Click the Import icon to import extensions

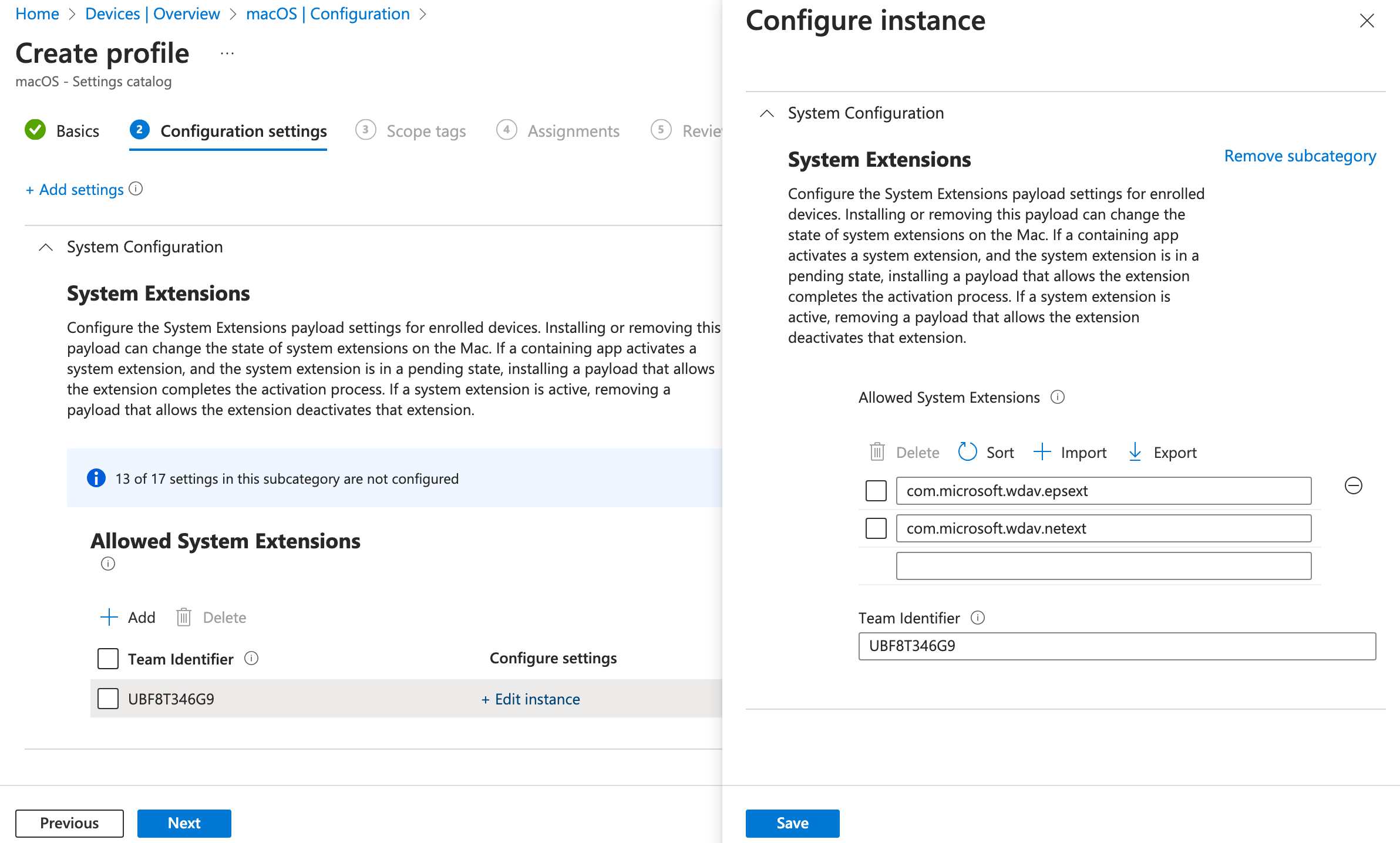[x=1043, y=452]
